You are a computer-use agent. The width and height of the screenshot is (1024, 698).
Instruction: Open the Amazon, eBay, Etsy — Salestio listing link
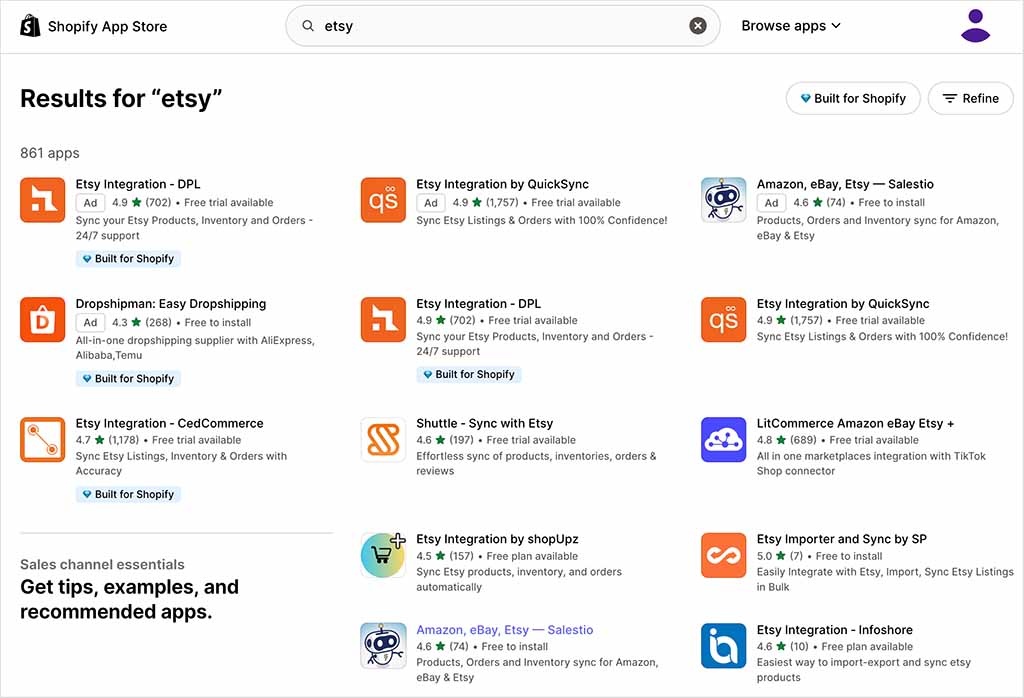pyautogui.click(x=505, y=629)
